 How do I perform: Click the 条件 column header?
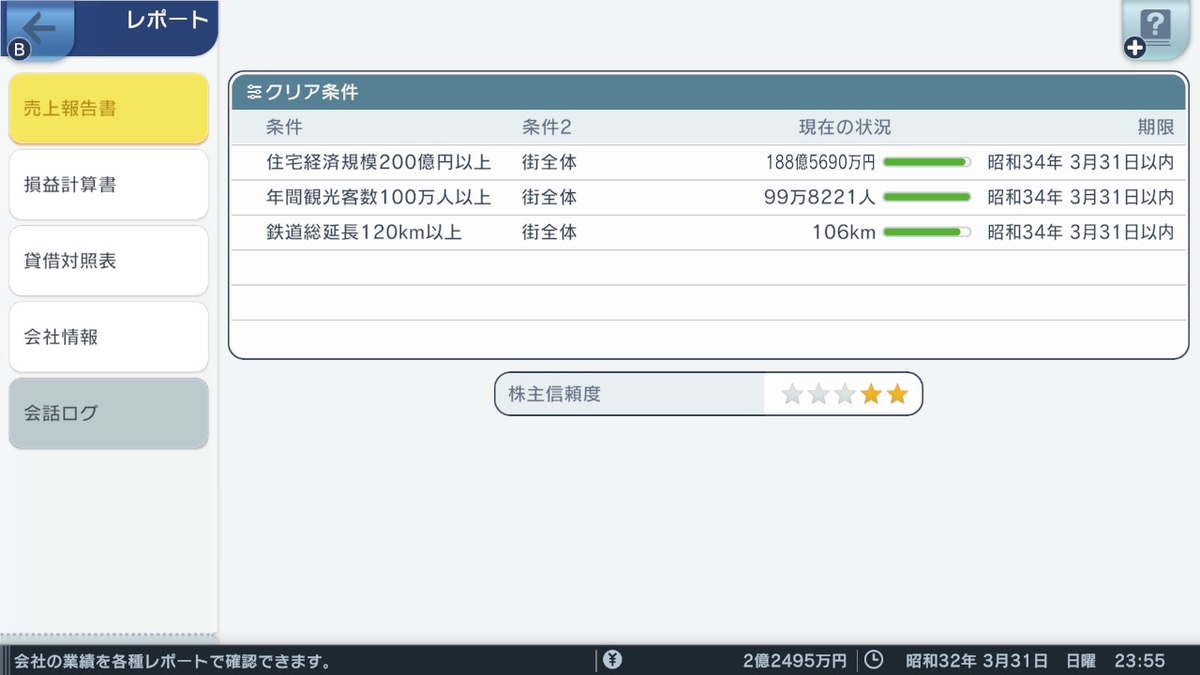(x=284, y=127)
